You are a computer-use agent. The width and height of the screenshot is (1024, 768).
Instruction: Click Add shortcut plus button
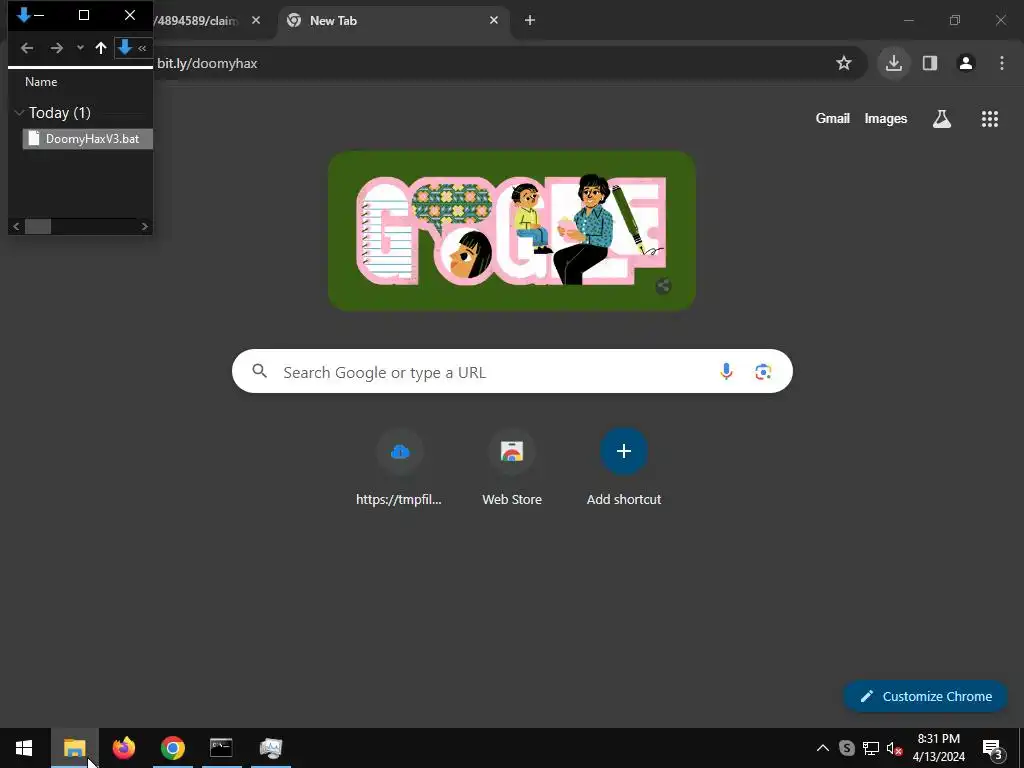point(624,451)
